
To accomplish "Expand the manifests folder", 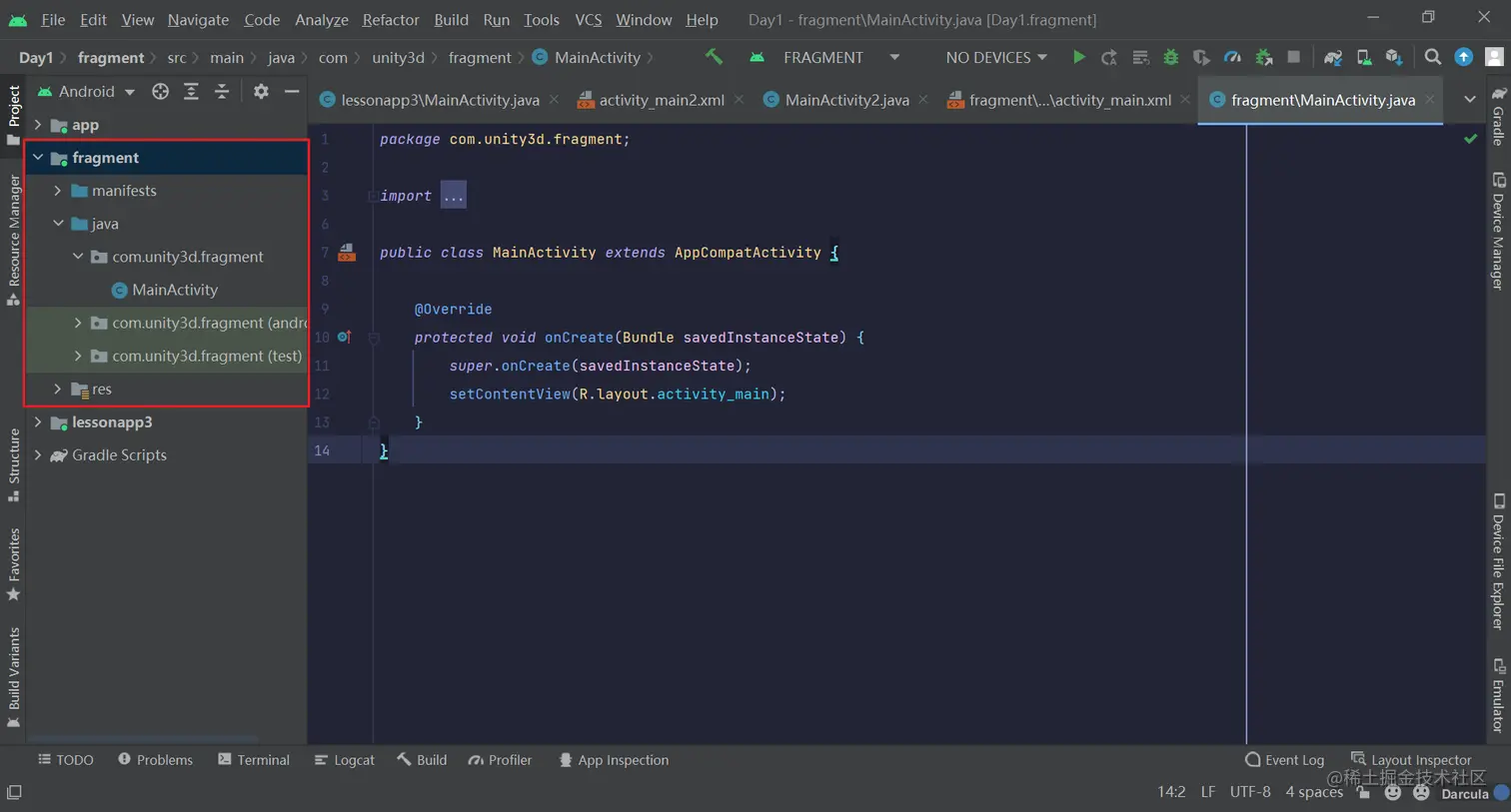I will [58, 191].
